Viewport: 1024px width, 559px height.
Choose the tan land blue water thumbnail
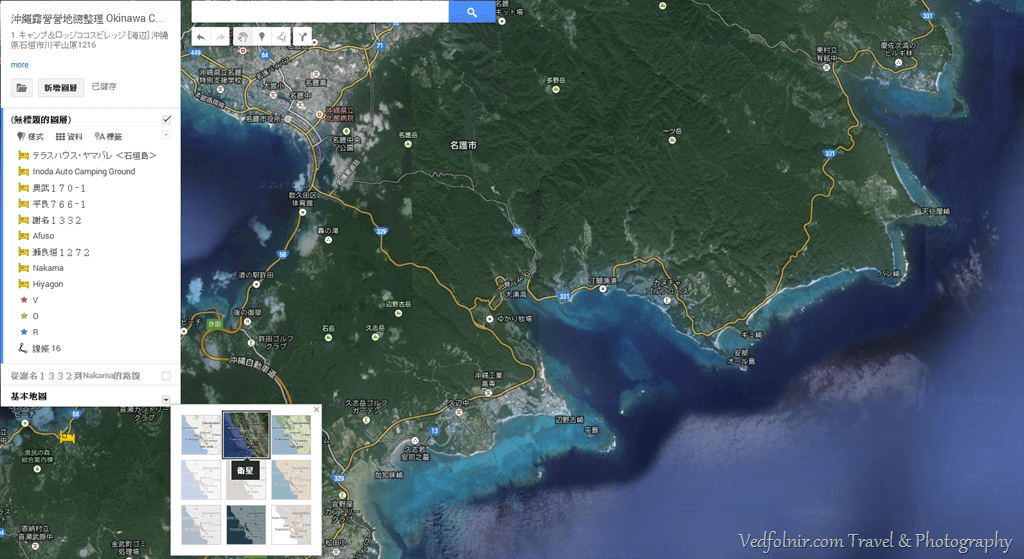pos(291,480)
